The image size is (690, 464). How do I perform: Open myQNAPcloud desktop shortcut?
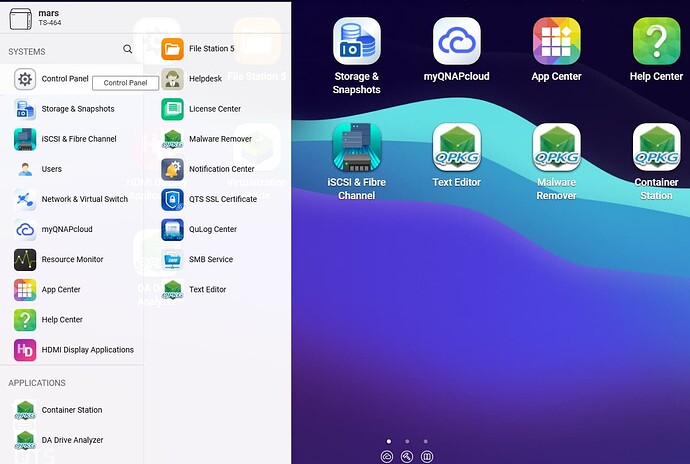(456, 50)
